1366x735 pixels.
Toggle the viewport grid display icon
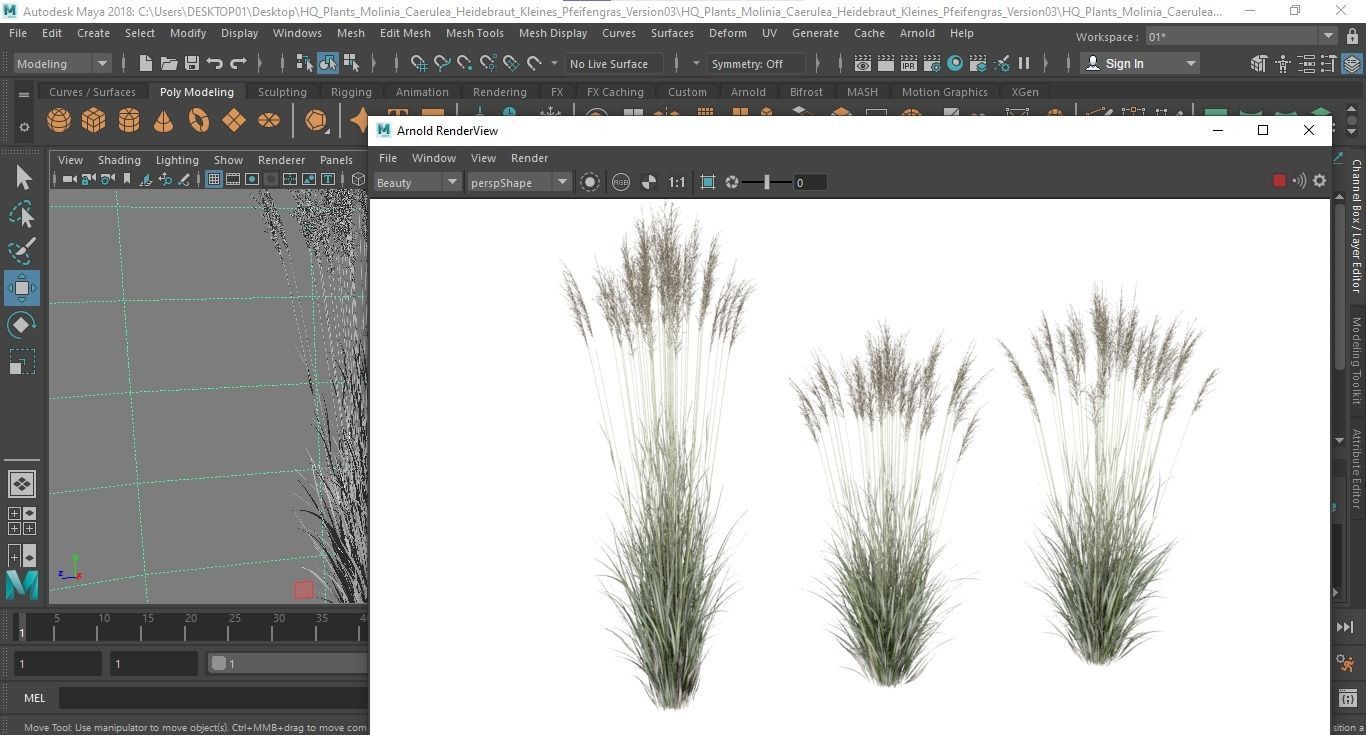[x=213, y=179]
